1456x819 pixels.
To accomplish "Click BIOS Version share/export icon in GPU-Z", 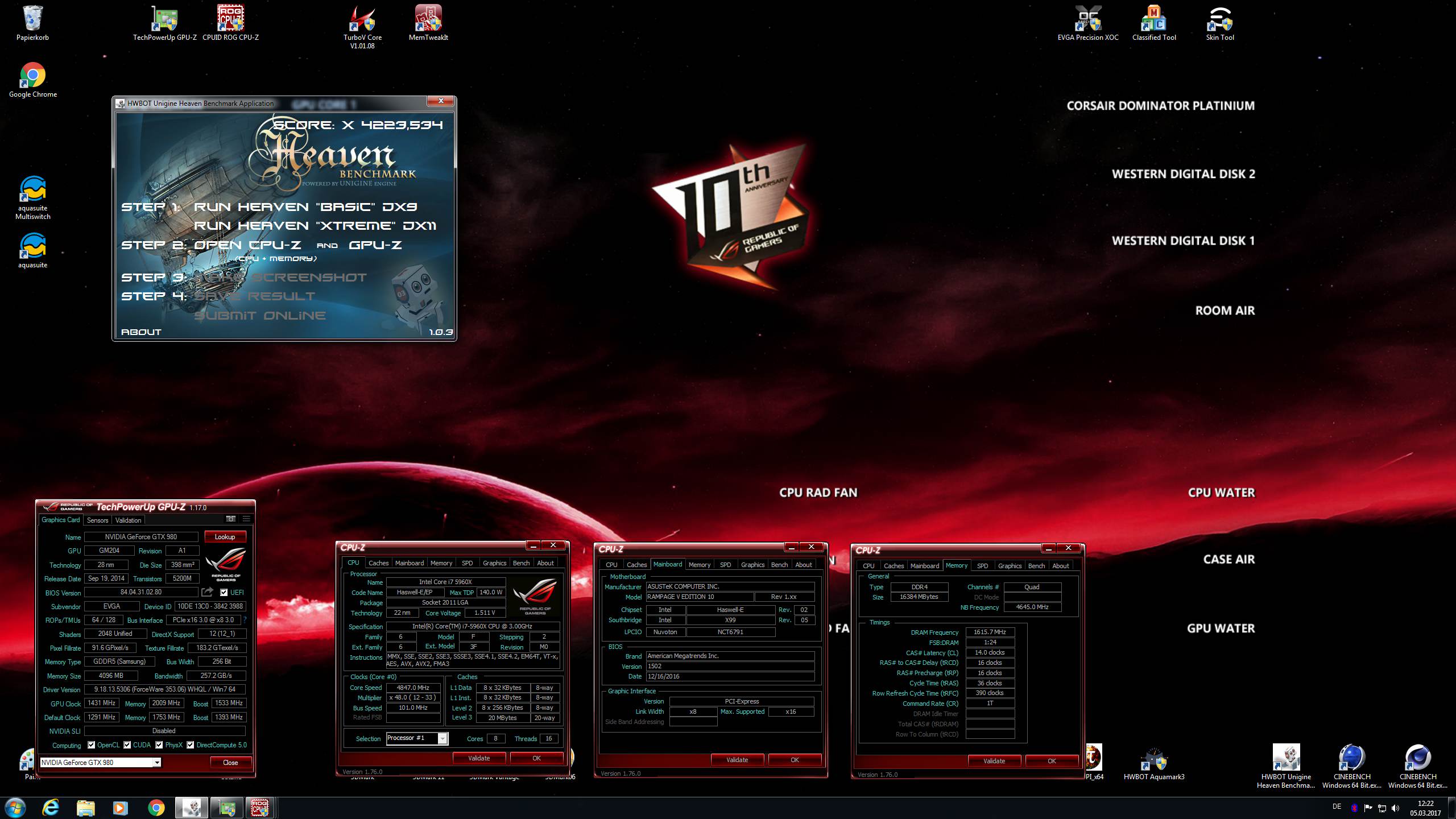I will [207, 592].
